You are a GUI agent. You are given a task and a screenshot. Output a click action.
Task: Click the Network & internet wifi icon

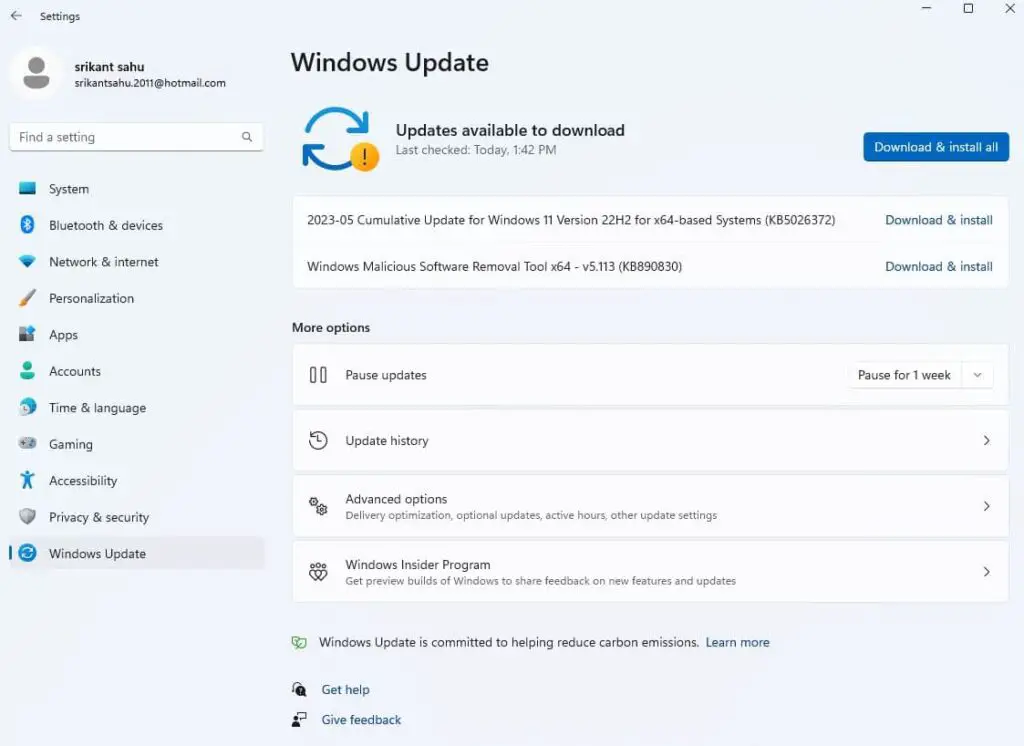tap(28, 262)
